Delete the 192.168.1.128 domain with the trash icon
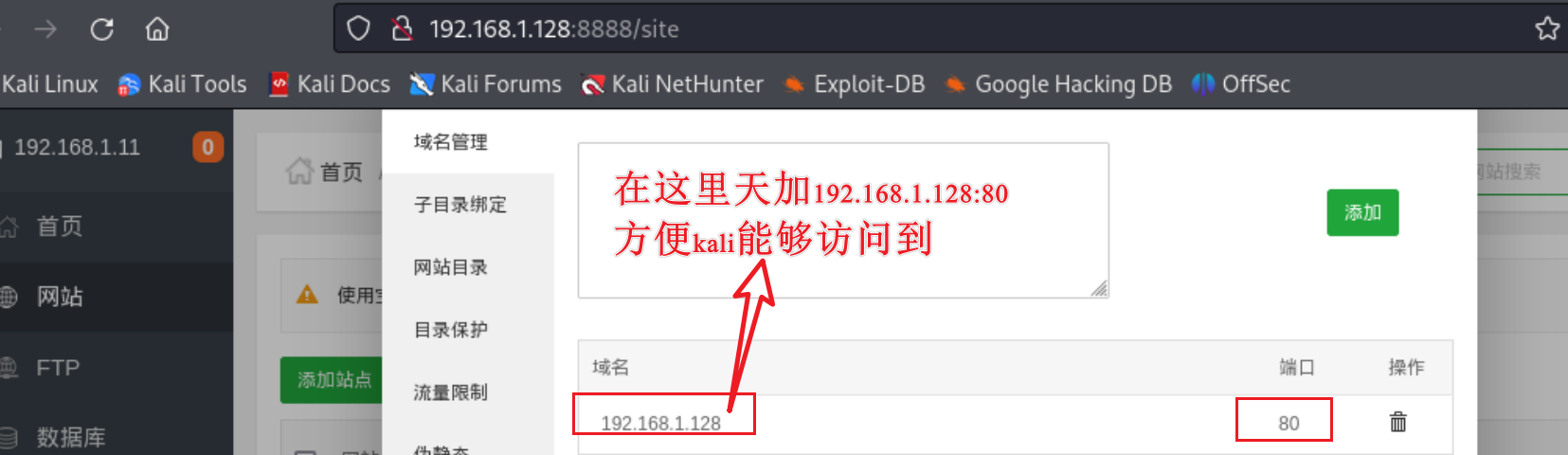Viewport: 1568px width, 455px height. pos(1397,421)
